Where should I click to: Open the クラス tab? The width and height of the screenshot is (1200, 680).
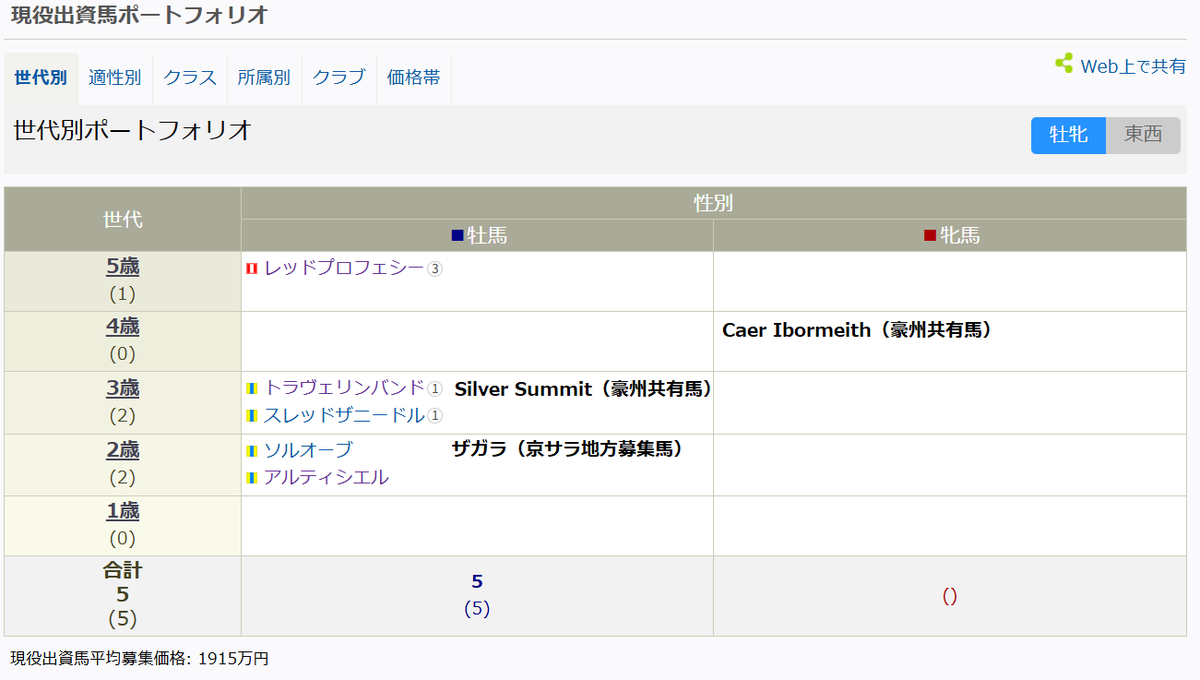click(190, 78)
